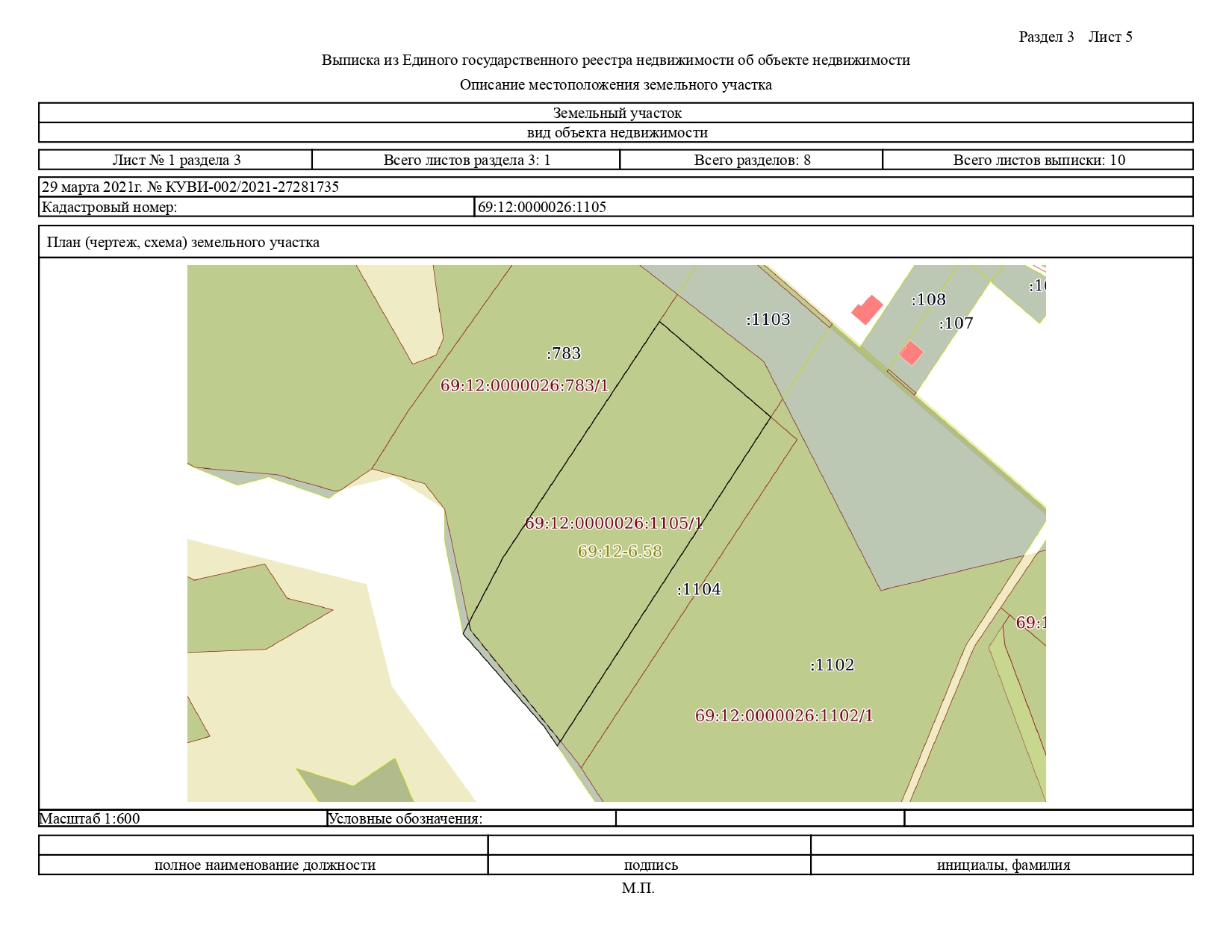Image resolution: width=1232 pixels, height=952 pixels.
Task: Click the 'инициалы, фамилия' field label
Action: (x=1003, y=865)
